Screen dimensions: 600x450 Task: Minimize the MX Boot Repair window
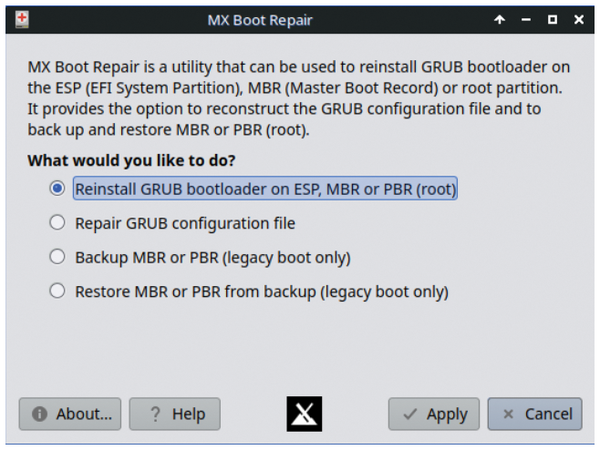pos(526,19)
